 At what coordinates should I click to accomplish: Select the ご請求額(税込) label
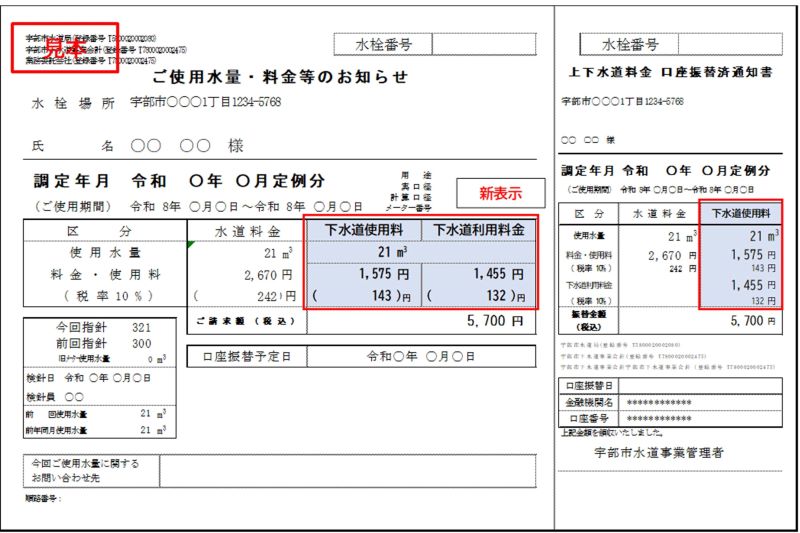click(246, 321)
